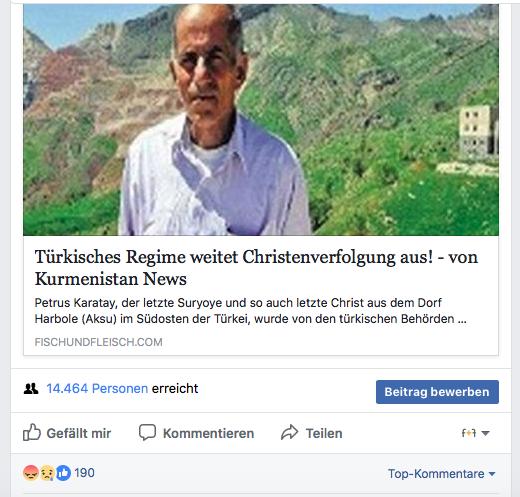Viewport: 520px width, 497px height.
Task: Click the share arrow icon
Action: pos(289,432)
